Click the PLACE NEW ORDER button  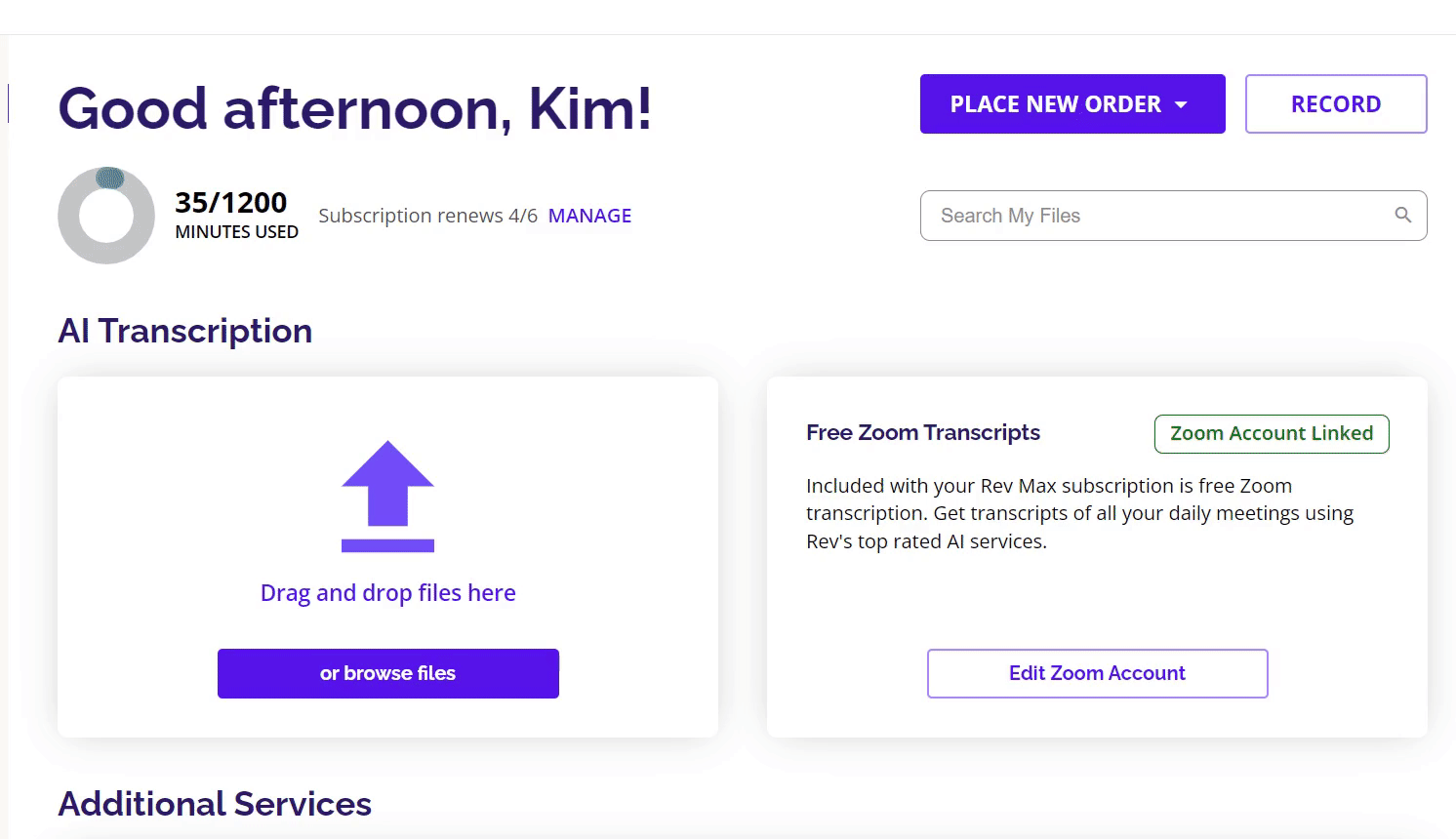click(1072, 104)
